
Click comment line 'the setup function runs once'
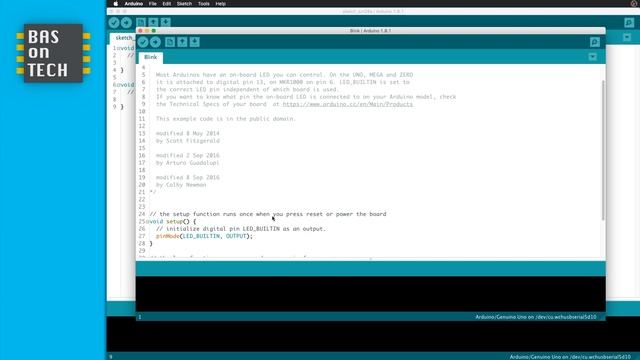click(268, 214)
